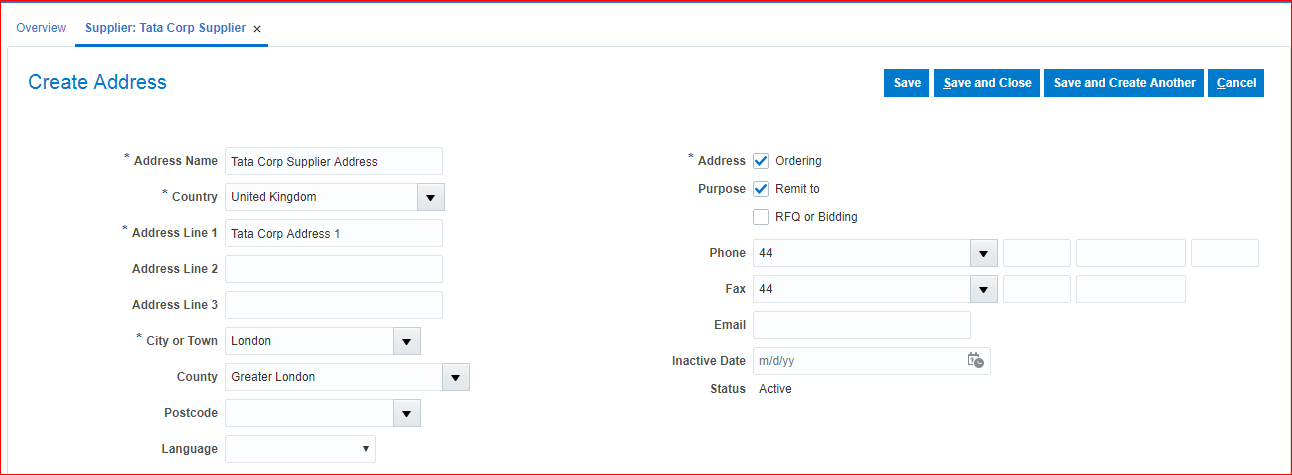
Task: Open the Language select box
Action: [300, 449]
